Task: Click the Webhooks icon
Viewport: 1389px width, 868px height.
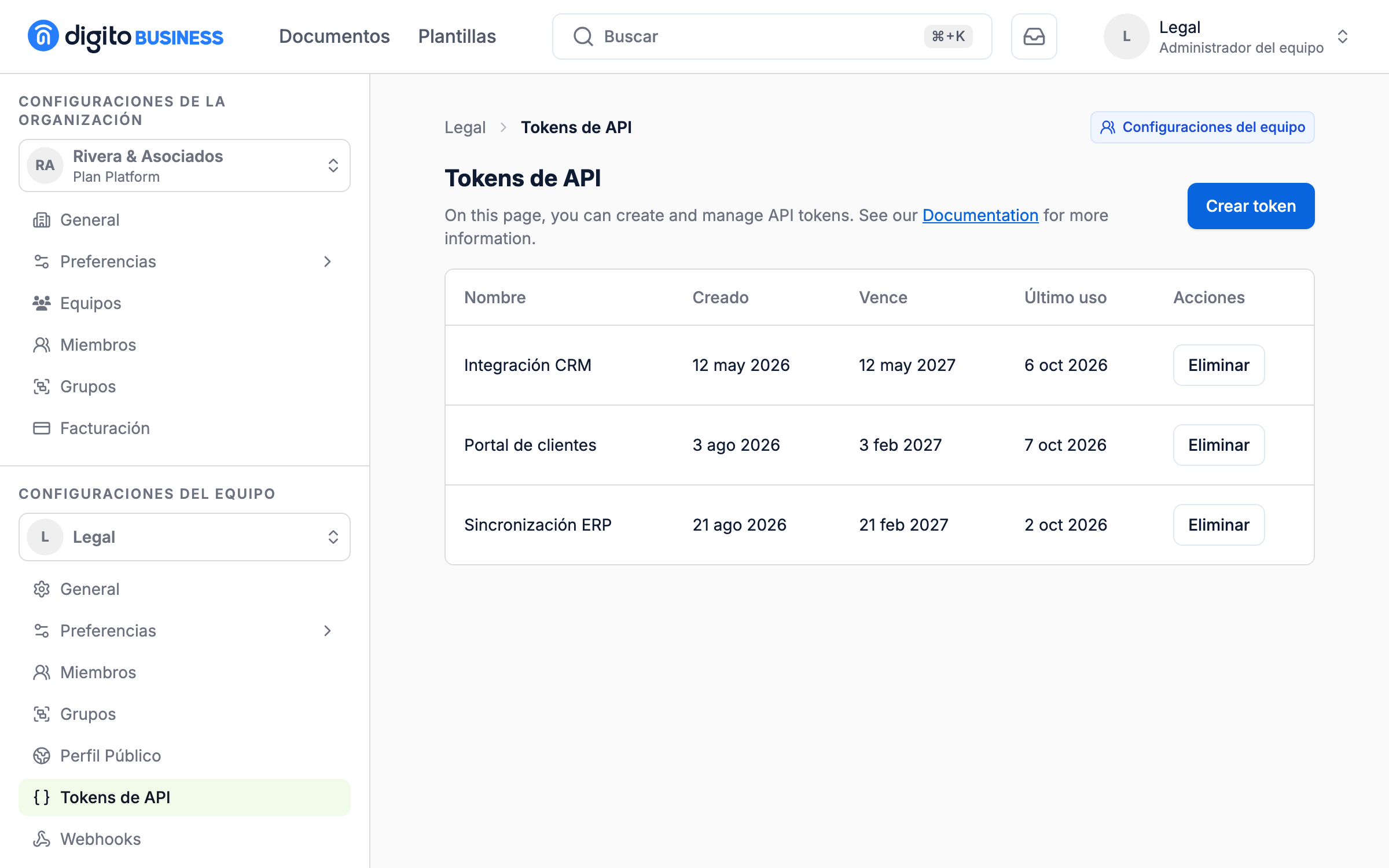Action: click(x=42, y=839)
